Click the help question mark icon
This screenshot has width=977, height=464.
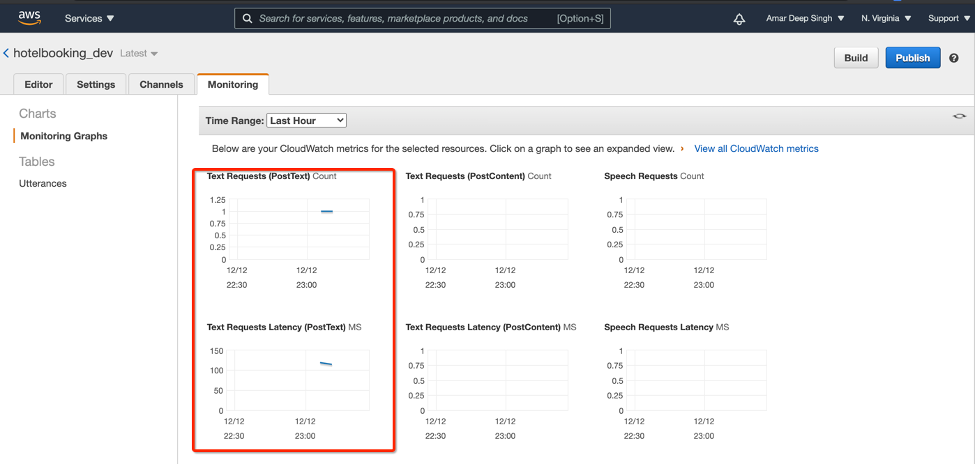point(954,58)
